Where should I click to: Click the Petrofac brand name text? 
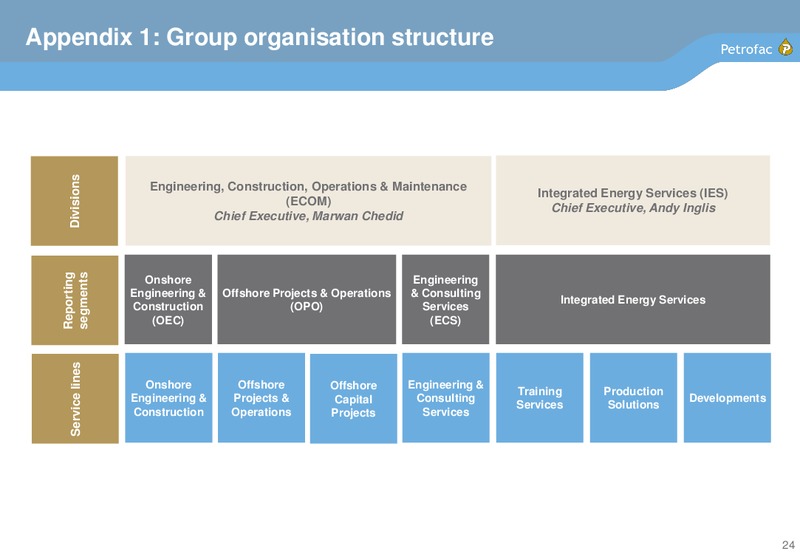pyautogui.click(x=746, y=49)
